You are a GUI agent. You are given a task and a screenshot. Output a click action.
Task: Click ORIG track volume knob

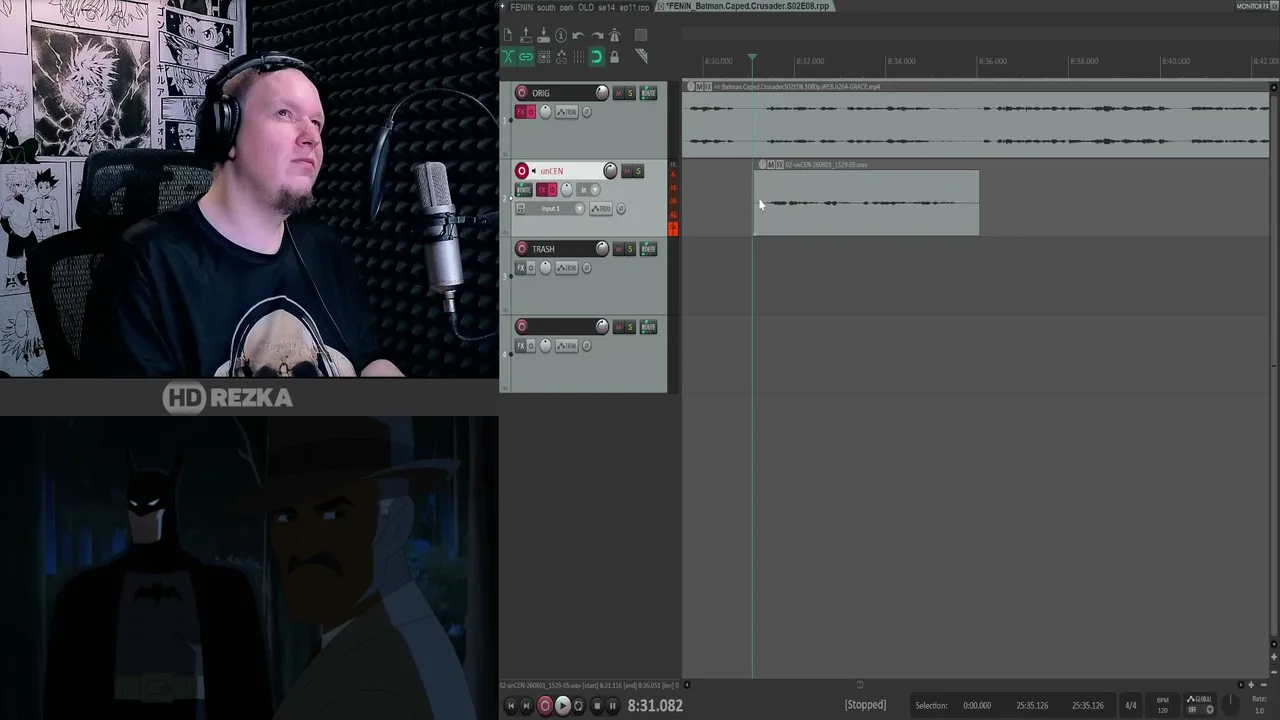pos(602,93)
